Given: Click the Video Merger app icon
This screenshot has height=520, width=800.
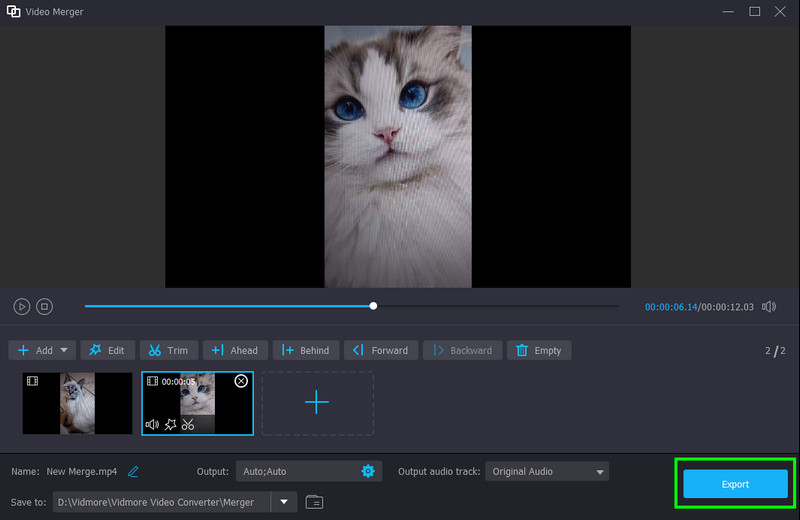Looking at the screenshot, I should 14,11.
